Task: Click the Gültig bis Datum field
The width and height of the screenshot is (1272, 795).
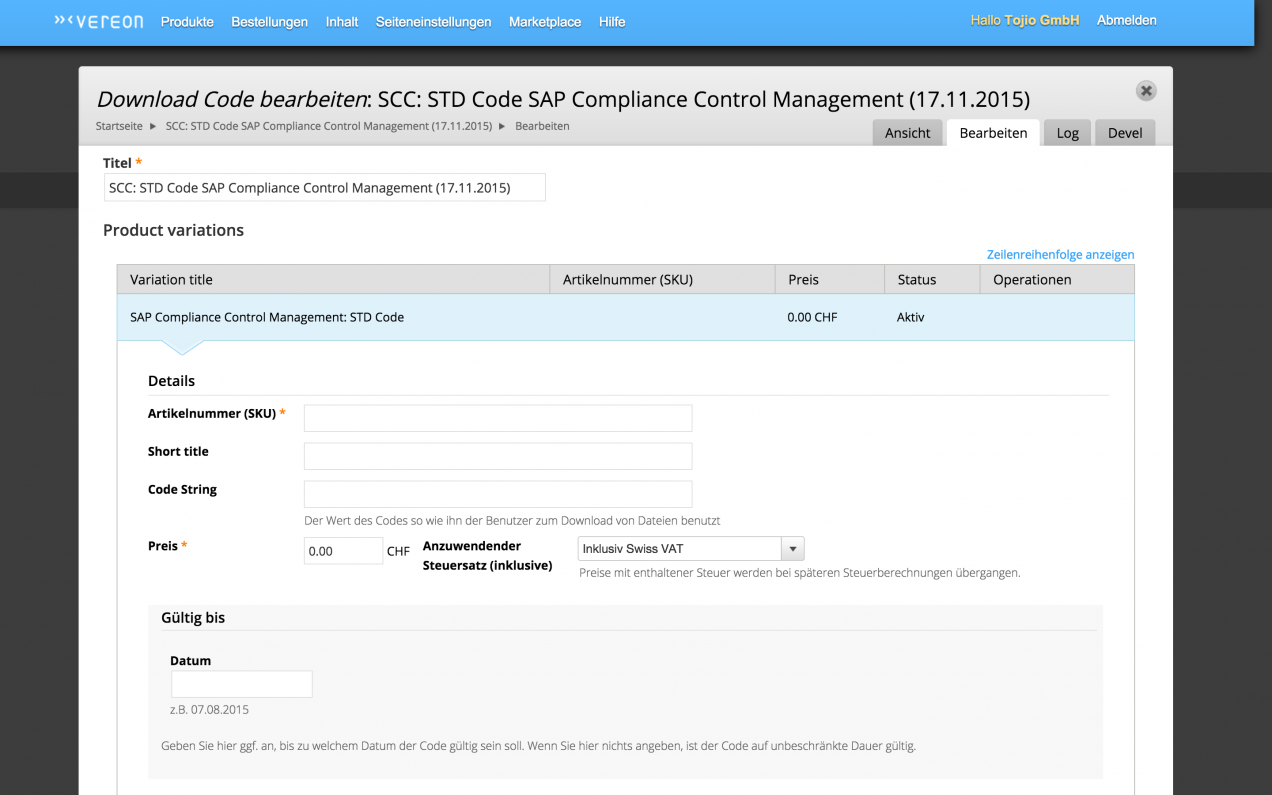Action: click(x=241, y=684)
